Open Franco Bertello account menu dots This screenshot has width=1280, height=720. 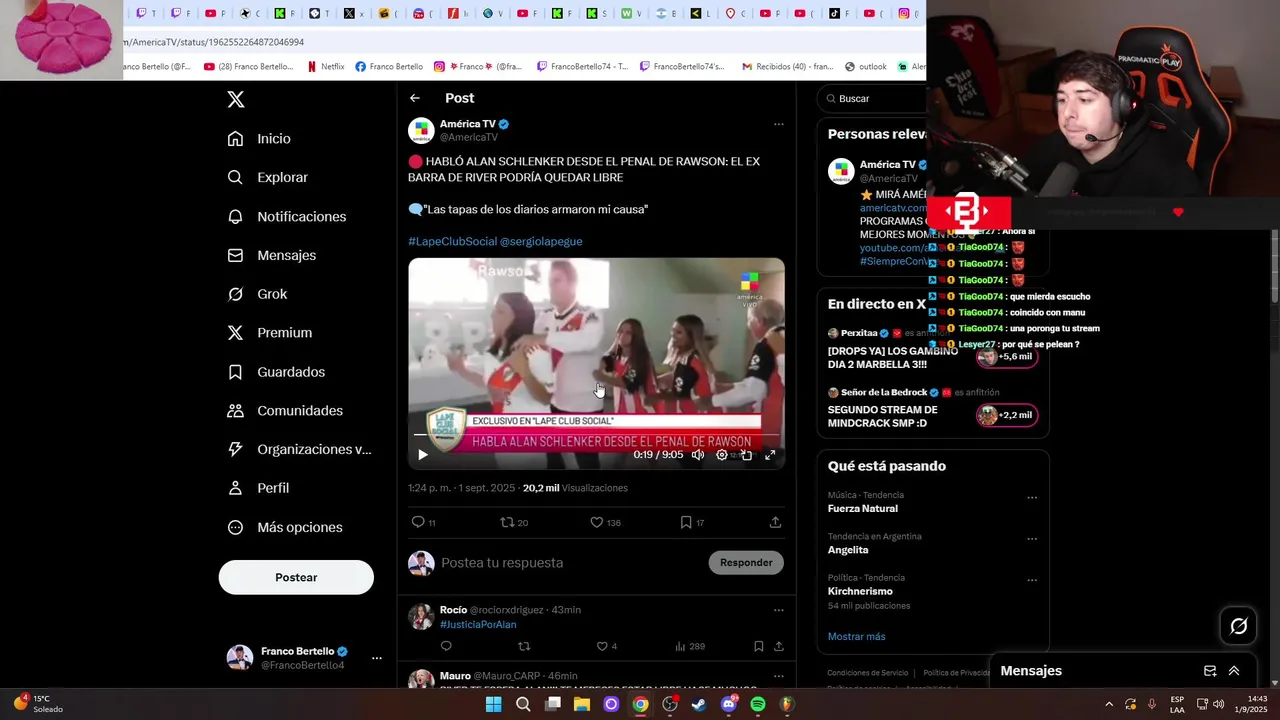click(x=377, y=658)
